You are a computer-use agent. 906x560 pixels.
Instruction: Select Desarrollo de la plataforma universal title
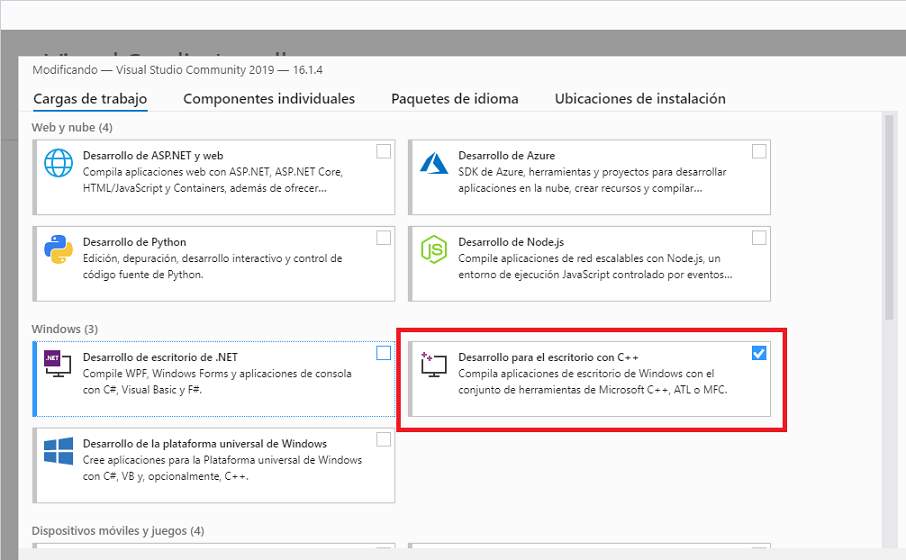[x=205, y=444]
